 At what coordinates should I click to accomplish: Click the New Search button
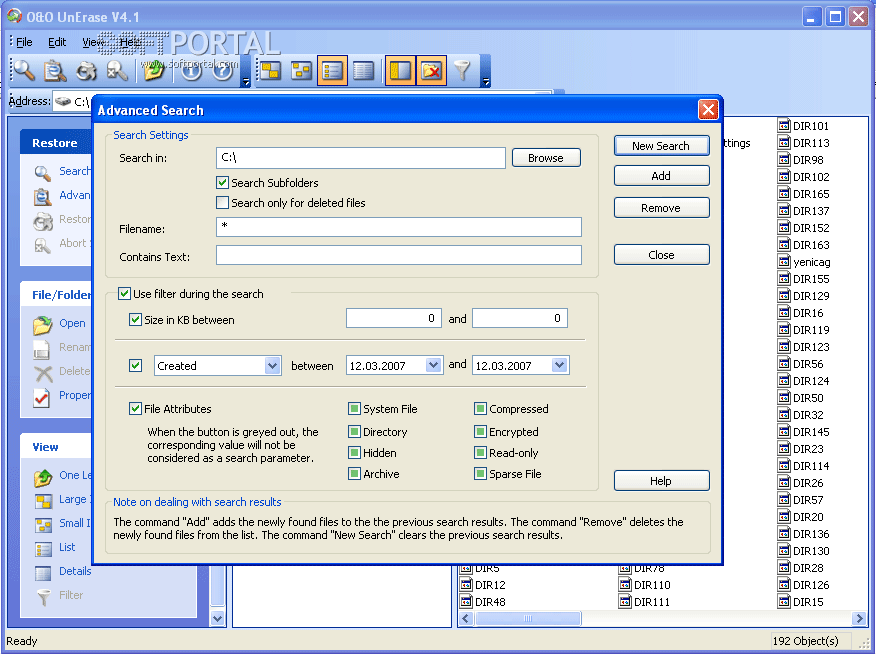pos(661,146)
